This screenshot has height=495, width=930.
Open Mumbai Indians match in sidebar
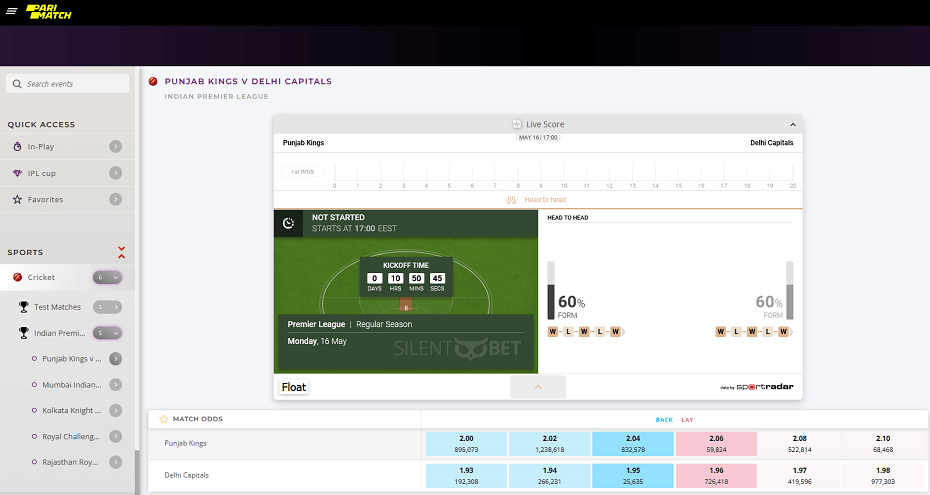71,385
